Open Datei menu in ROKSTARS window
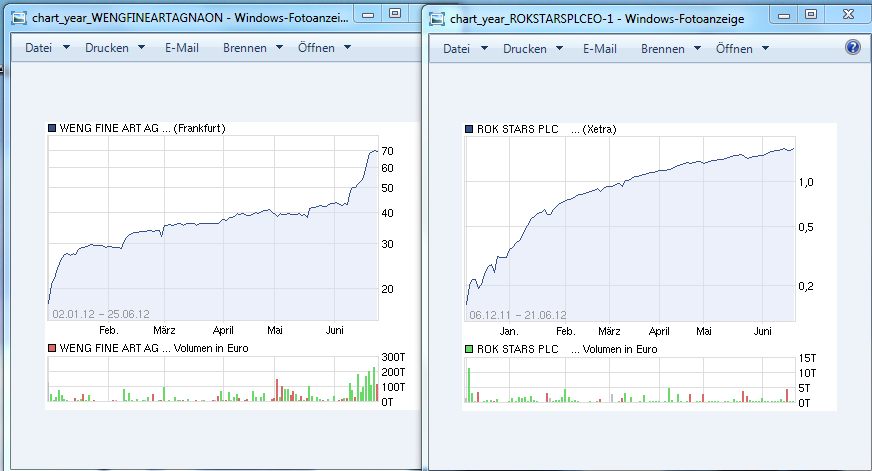 [465, 49]
